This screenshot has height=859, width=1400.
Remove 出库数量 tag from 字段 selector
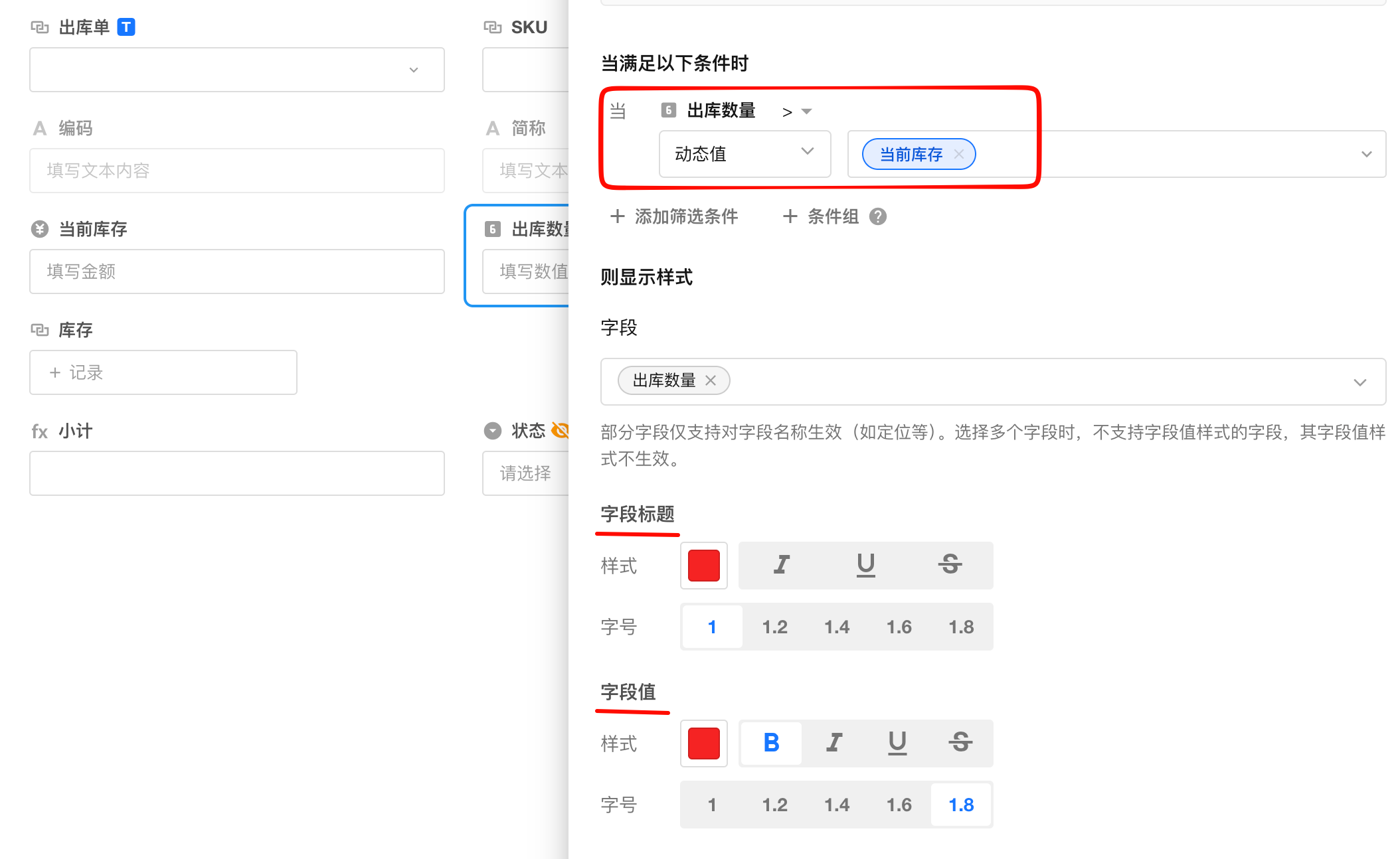point(711,380)
